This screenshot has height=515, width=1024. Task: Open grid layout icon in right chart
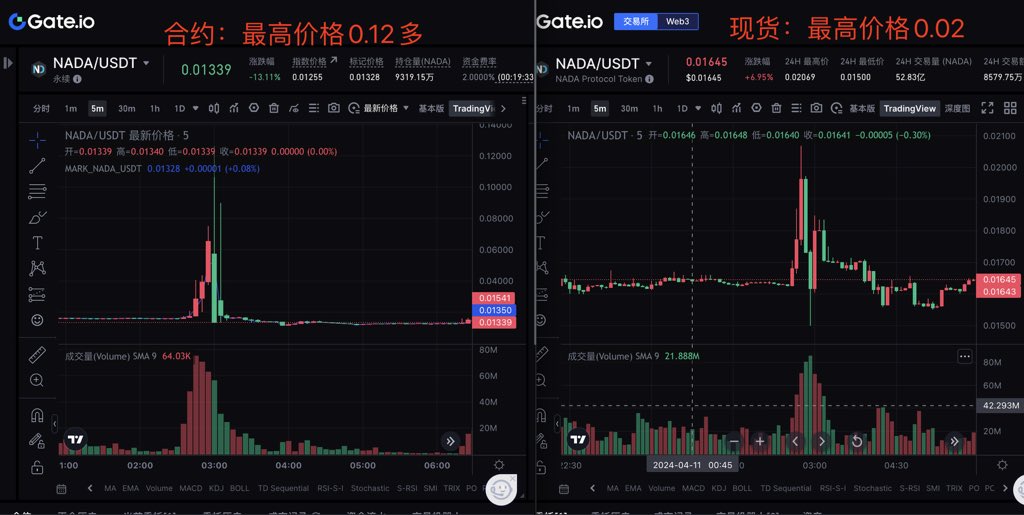pyautogui.click(x=1010, y=108)
